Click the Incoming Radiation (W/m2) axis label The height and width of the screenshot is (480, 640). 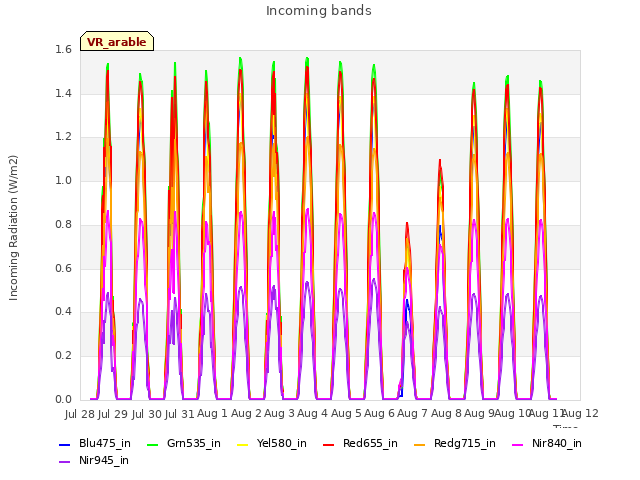pyautogui.click(x=13, y=228)
